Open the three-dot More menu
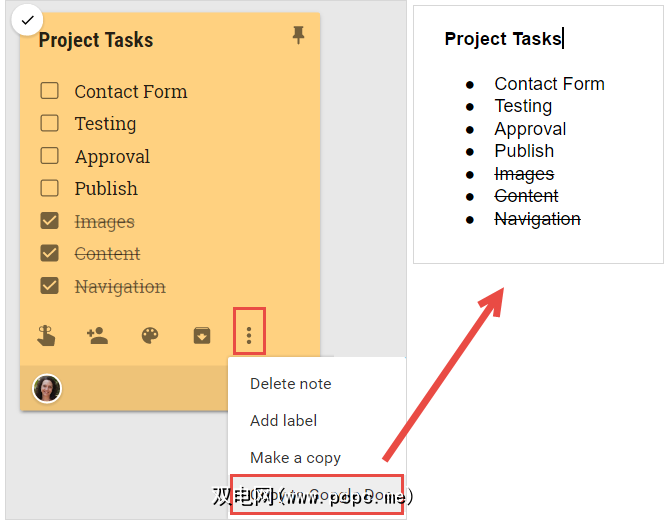 249,334
